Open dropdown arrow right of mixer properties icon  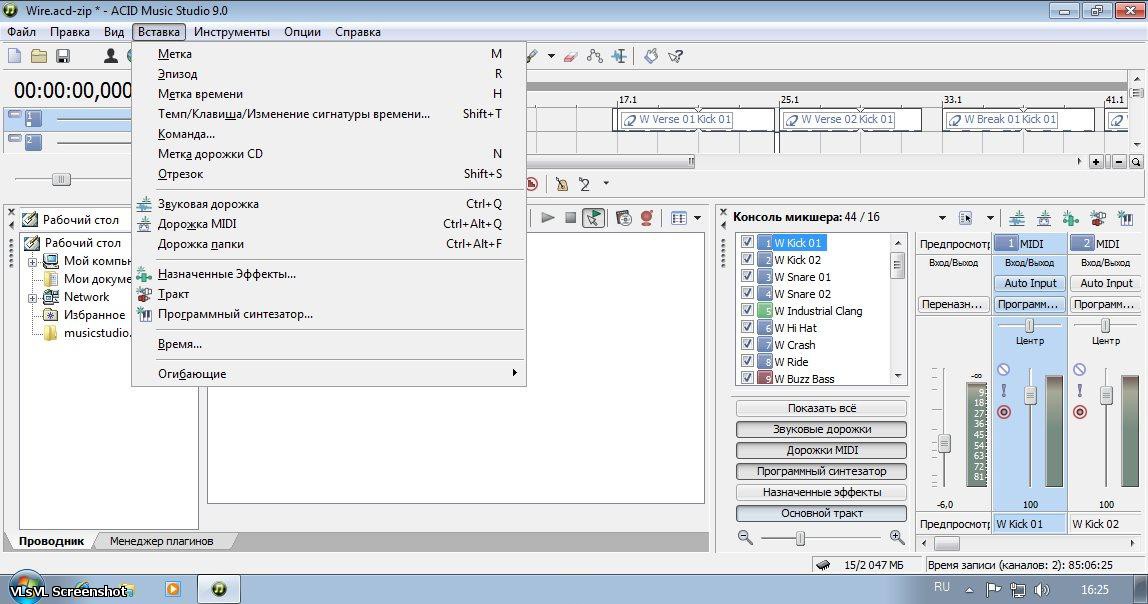(x=990, y=217)
